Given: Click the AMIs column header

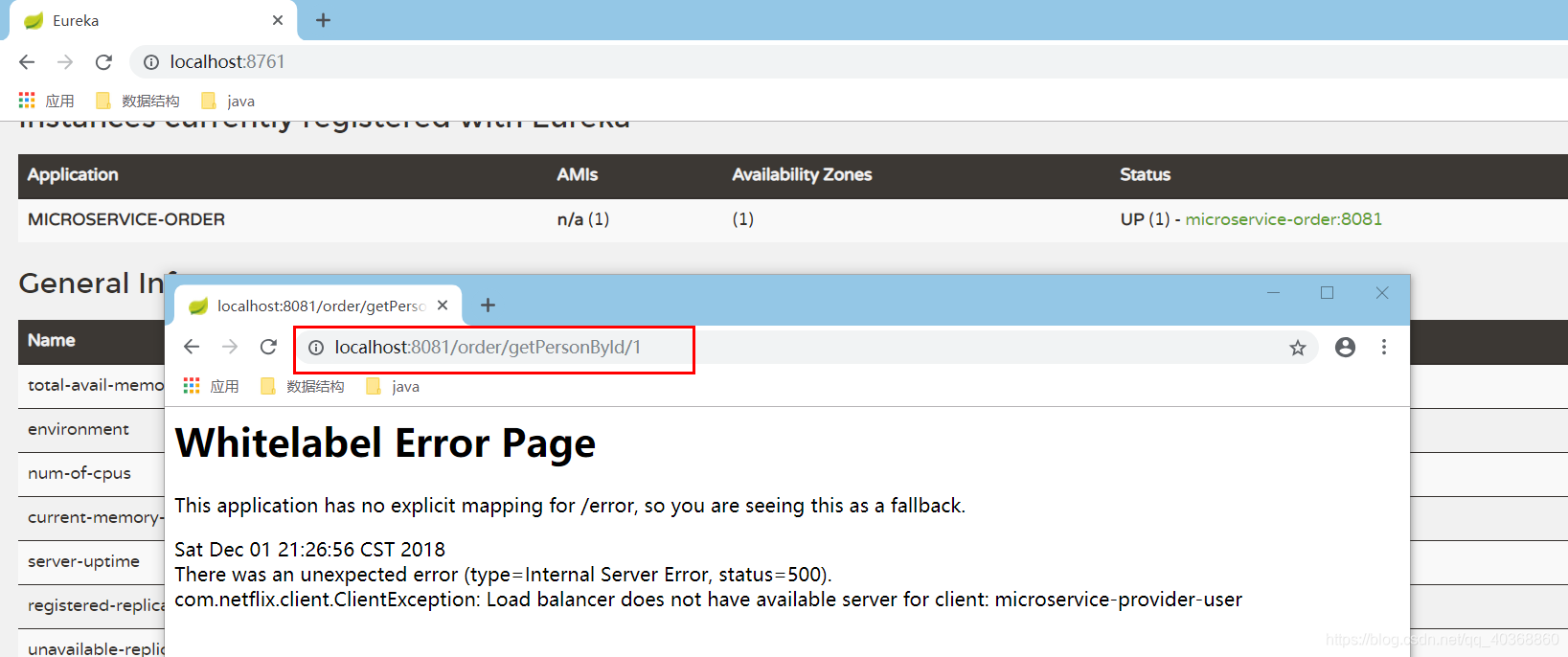Looking at the screenshot, I should [x=578, y=174].
